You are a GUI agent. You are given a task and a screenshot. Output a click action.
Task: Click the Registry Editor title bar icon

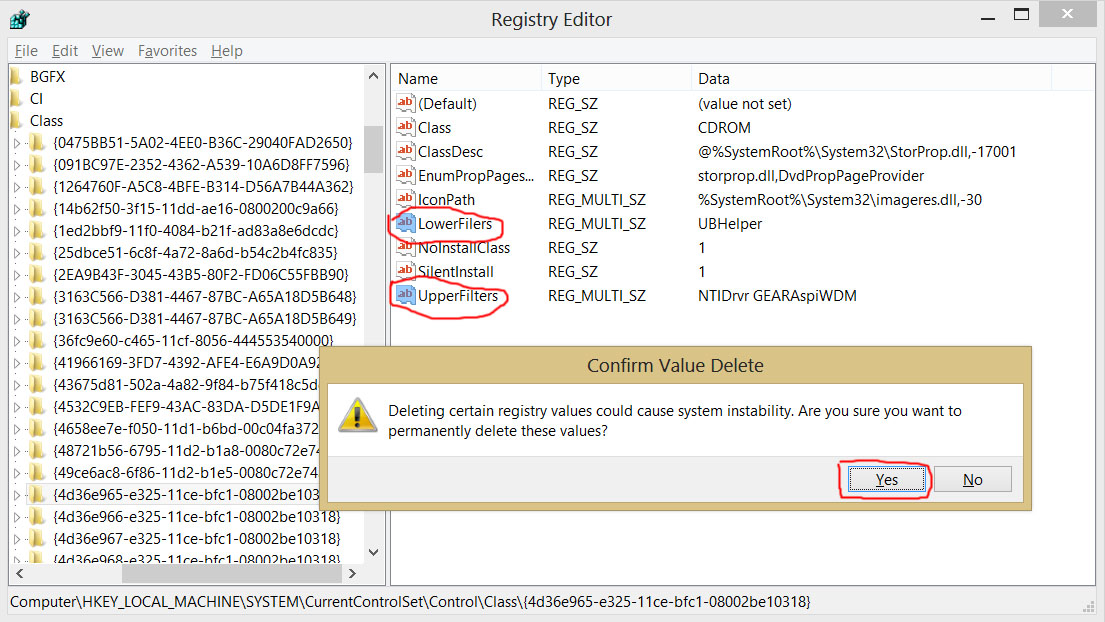point(18,17)
